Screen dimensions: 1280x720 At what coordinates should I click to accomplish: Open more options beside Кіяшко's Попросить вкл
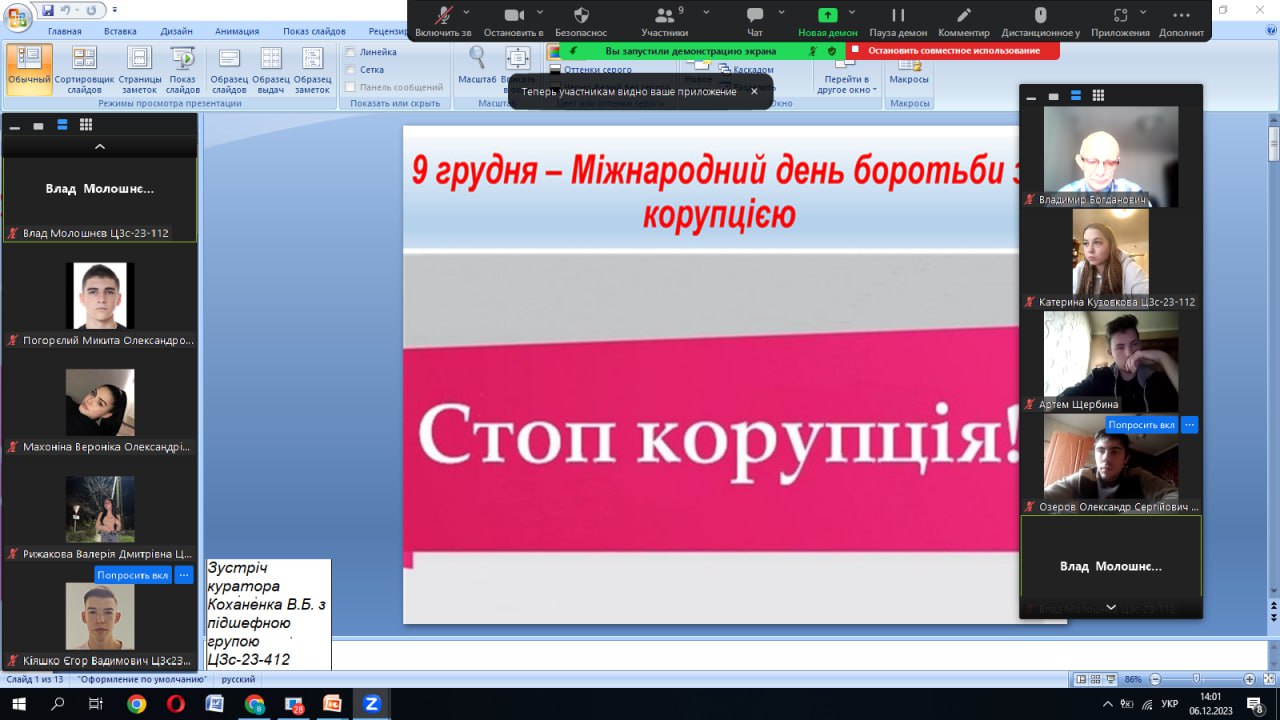click(x=183, y=575)
